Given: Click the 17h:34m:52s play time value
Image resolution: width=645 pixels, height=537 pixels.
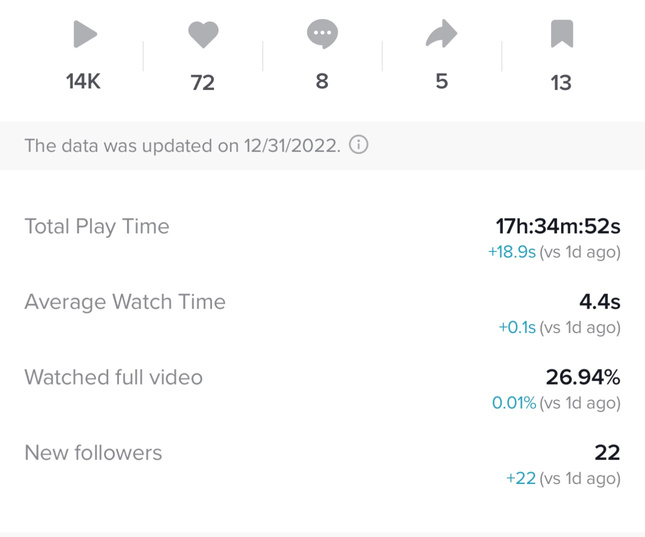Looking at the screenshot, I should click(x=558, y=227).
